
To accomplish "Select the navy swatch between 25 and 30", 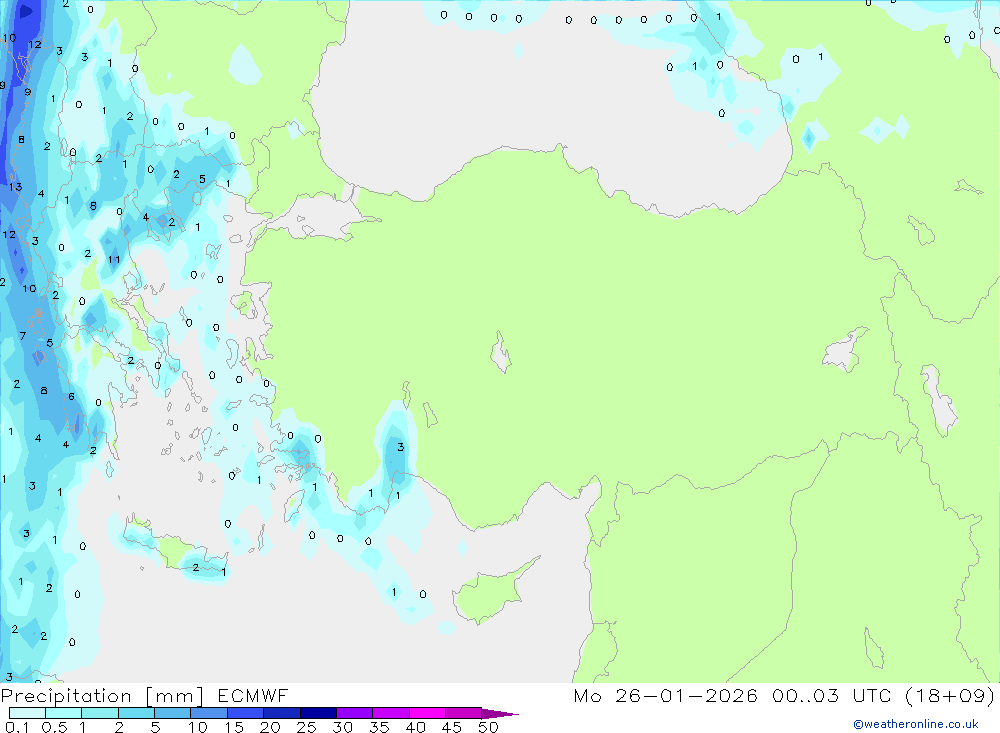I will [x=318, y=713].
